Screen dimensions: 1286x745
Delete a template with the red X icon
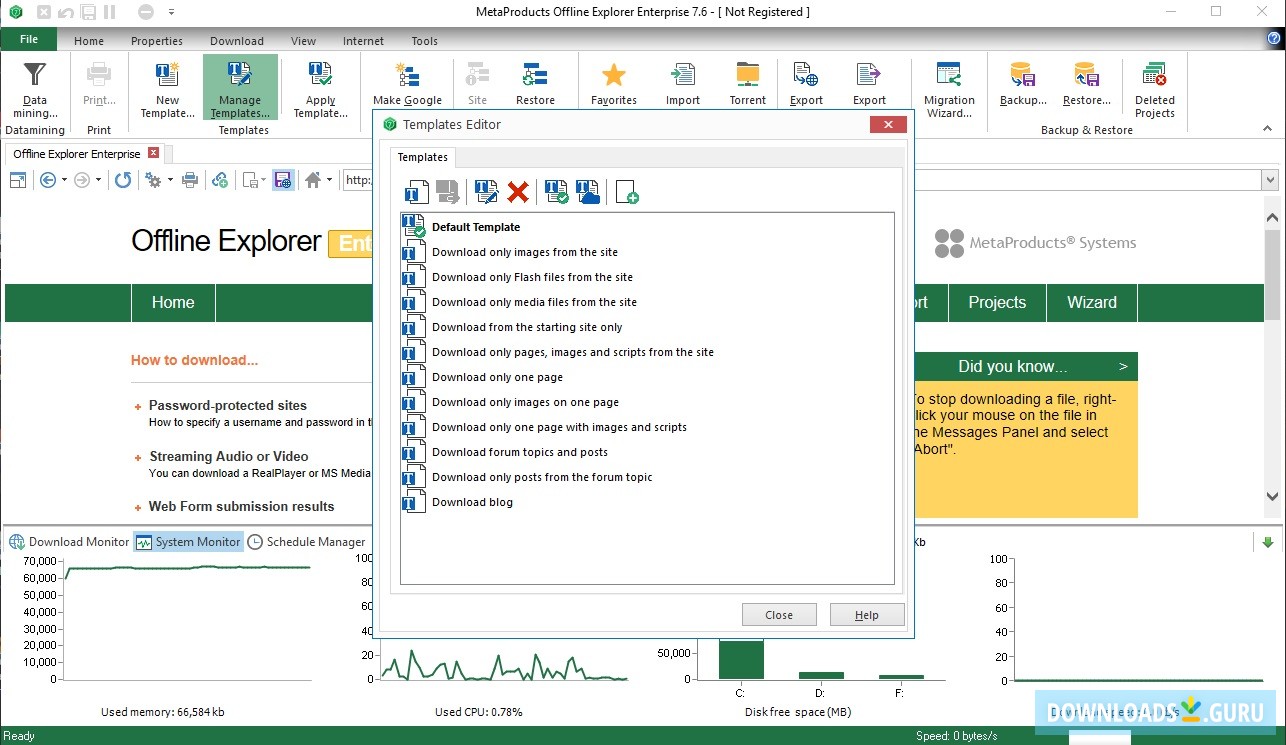518,191
